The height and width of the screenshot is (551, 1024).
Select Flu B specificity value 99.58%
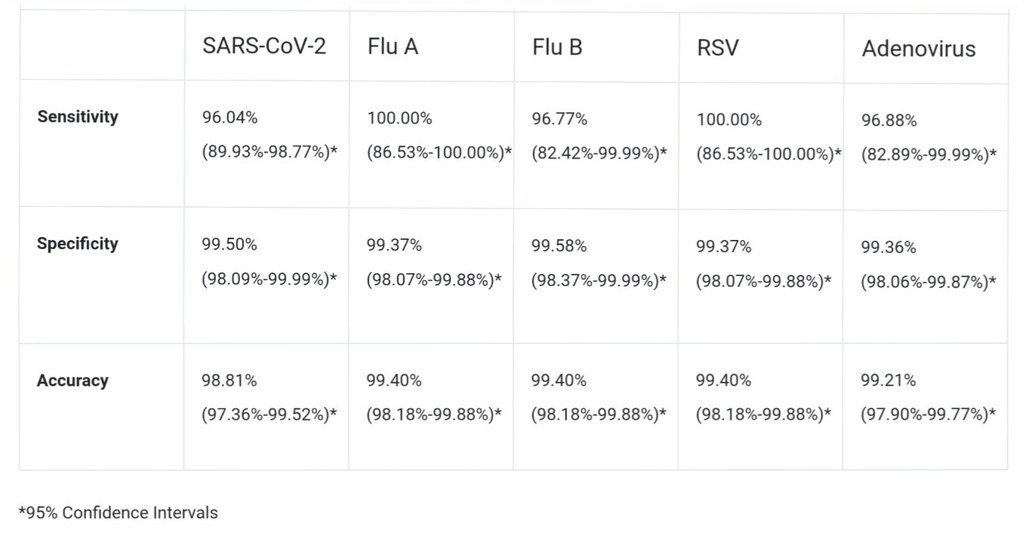tap(560, 246)
